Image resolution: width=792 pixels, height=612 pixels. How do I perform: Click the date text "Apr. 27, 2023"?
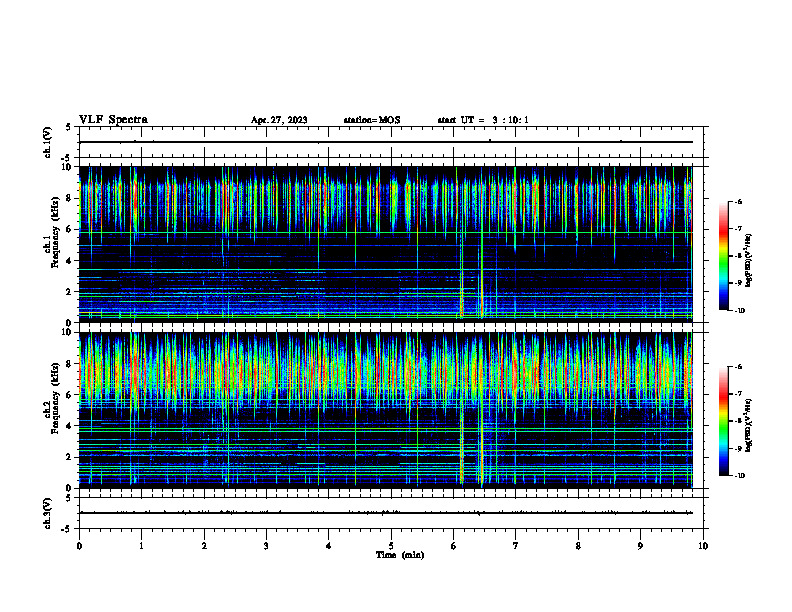pyautogui.click(x=279, y=120)
